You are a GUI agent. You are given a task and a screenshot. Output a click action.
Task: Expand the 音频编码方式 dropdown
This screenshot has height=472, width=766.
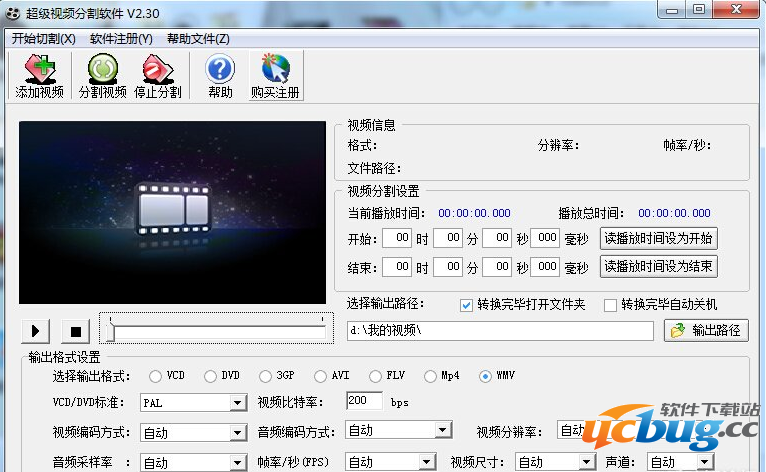[443, 430]
